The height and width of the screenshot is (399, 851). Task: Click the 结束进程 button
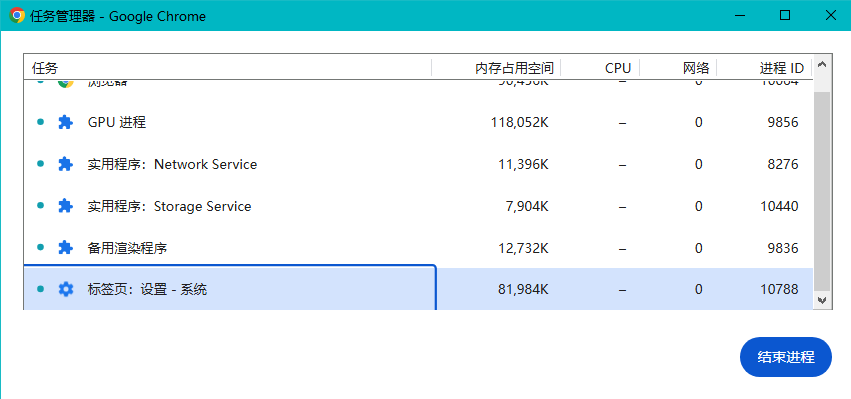click(x=785, y=357)
